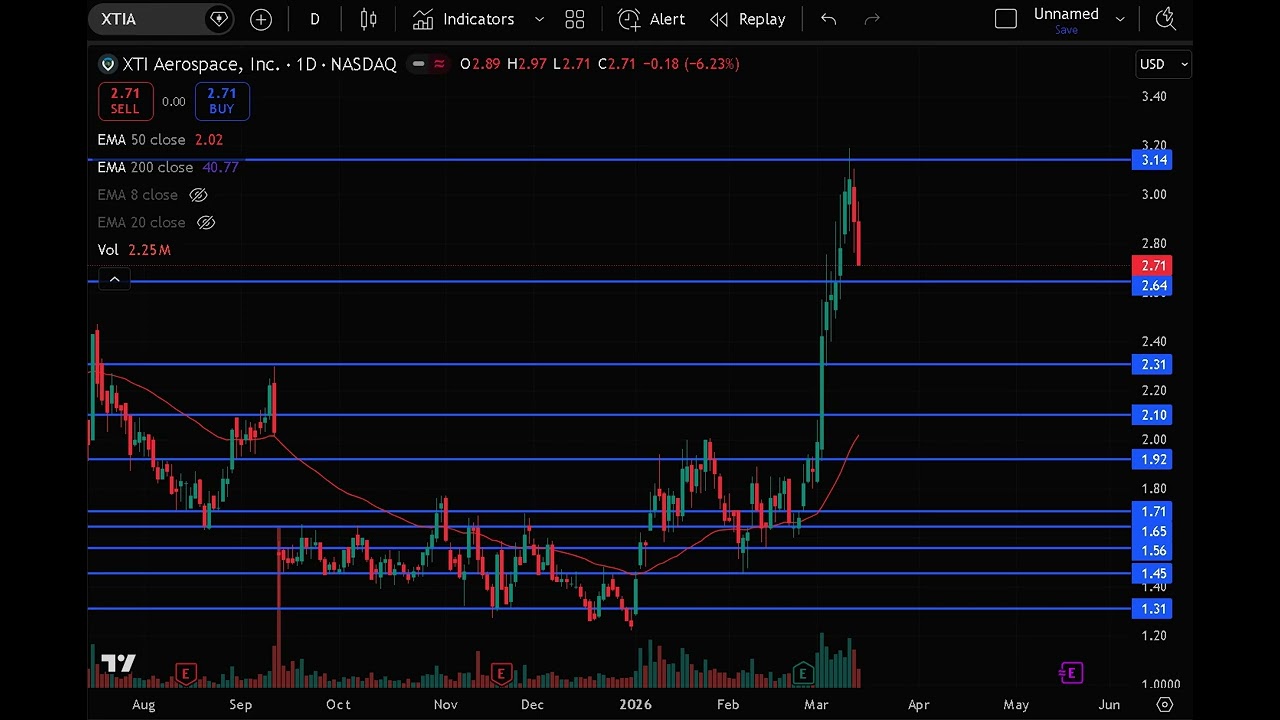Viewport: 1280px width, 720px height.
Task: Show the hidden EMA 20 close indicator
Action: [206, 222]
